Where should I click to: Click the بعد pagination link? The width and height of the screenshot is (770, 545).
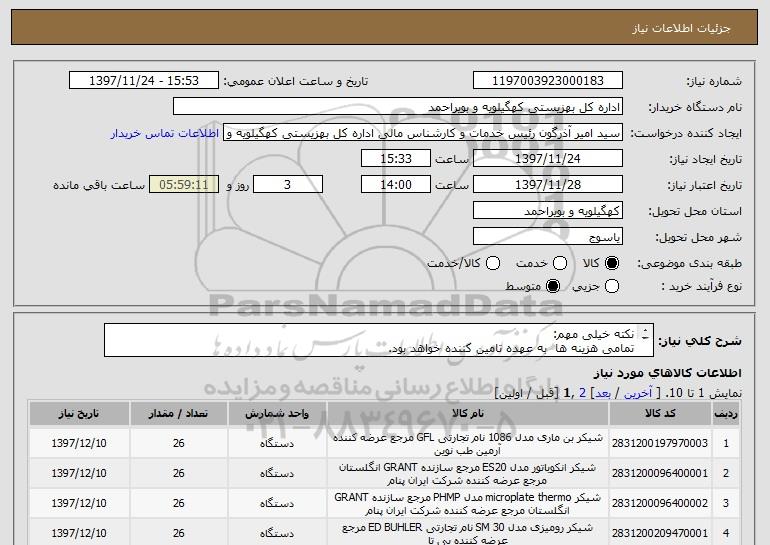(x=603, y=393)
